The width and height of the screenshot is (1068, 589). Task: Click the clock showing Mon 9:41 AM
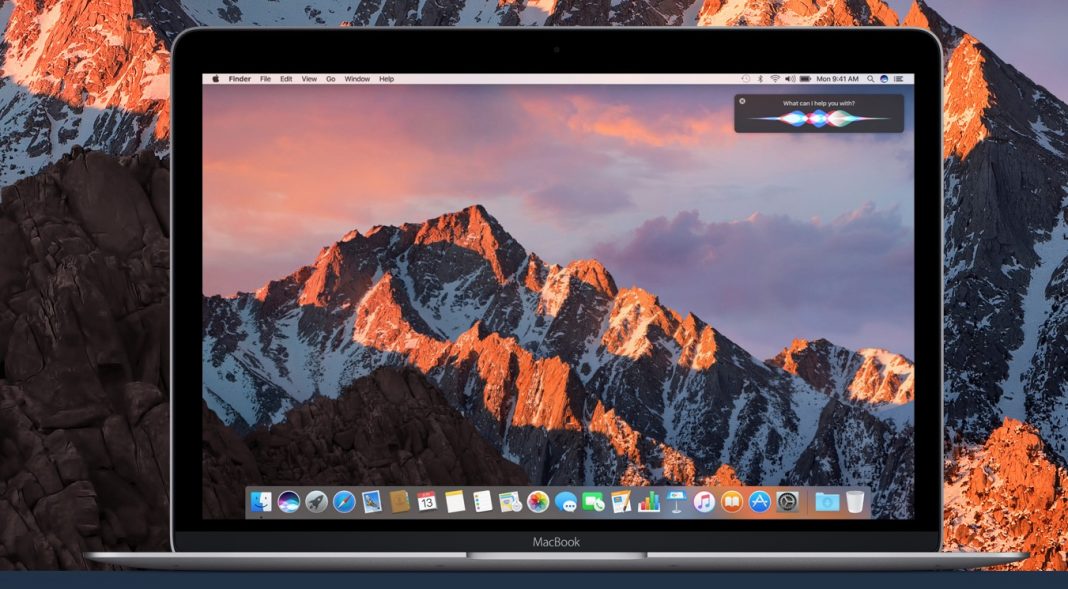click(x=838, y=79)
